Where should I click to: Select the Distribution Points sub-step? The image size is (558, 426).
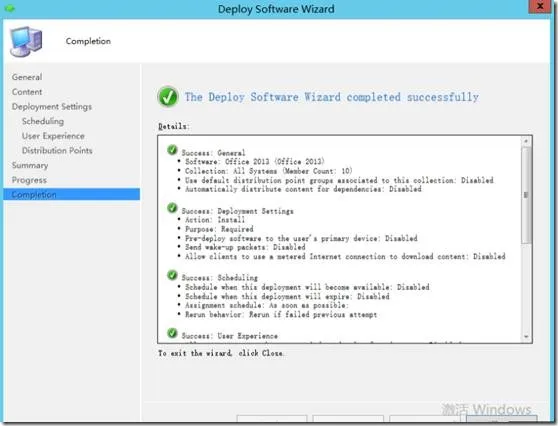[57, 151]
